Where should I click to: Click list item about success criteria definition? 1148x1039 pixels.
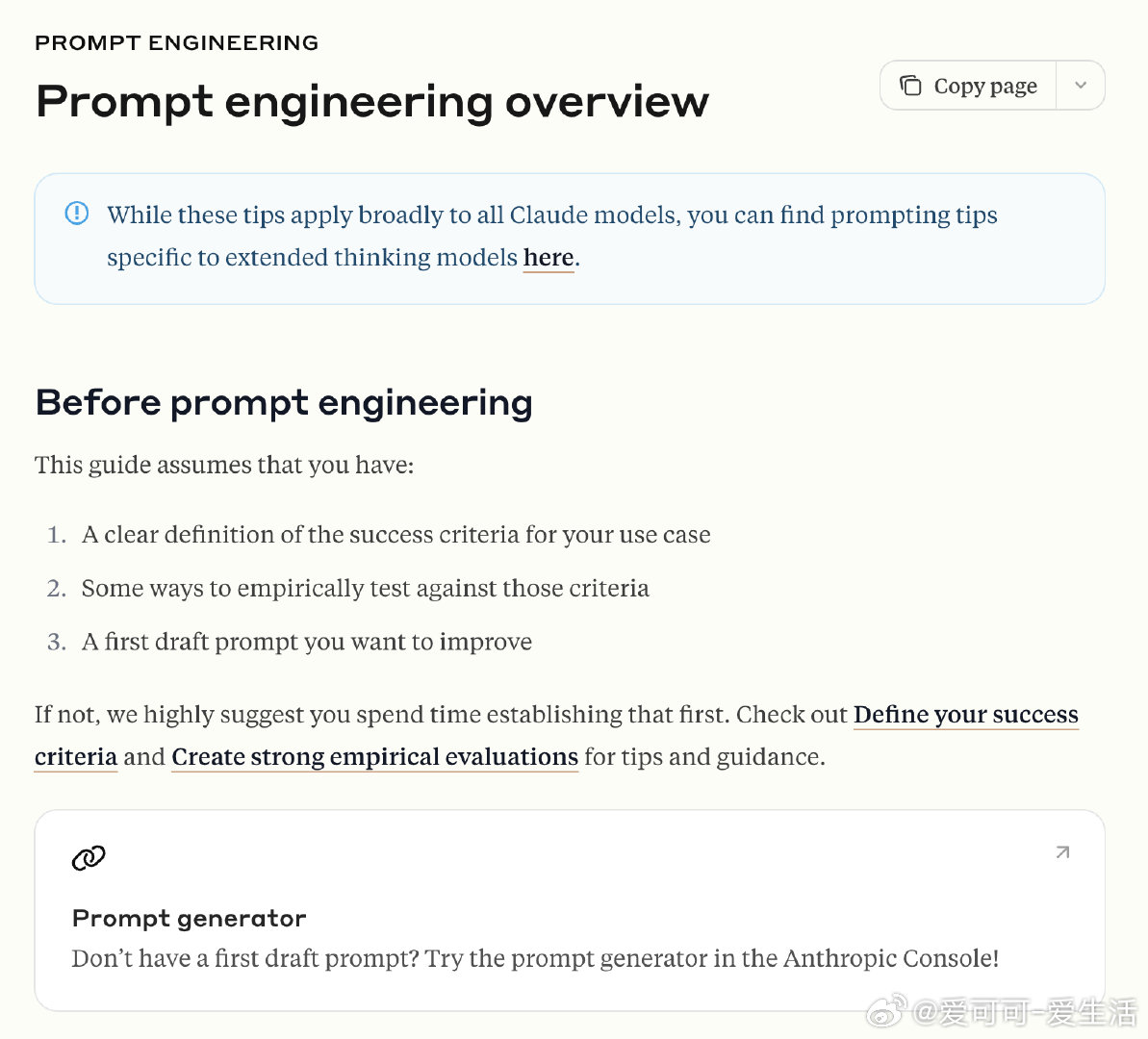click(378, 535)
